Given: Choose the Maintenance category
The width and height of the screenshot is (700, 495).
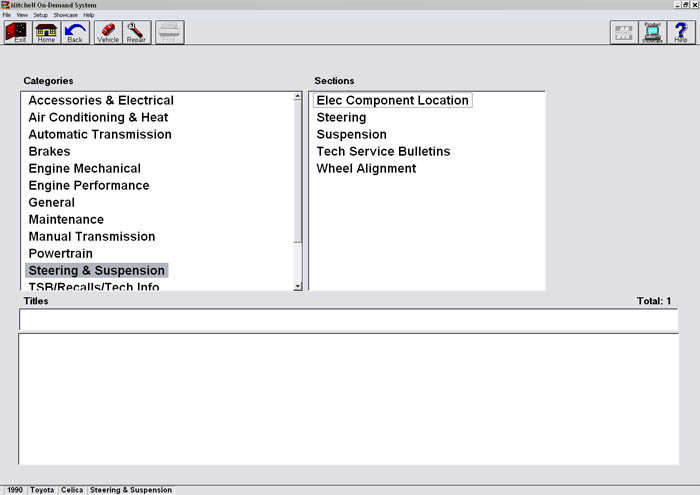Looking at the screenshot, I should [66, 219].
